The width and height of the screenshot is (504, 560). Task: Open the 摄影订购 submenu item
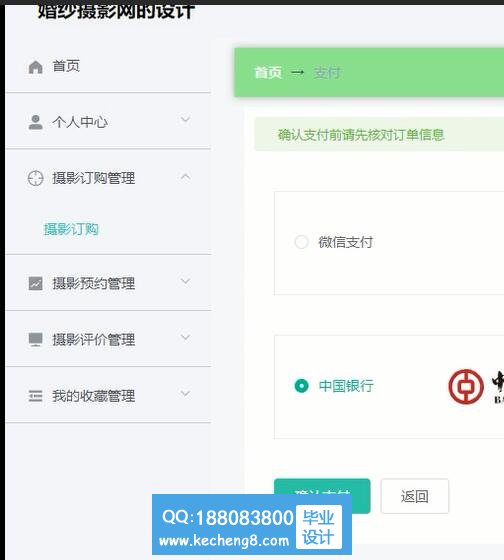point(71,229)
